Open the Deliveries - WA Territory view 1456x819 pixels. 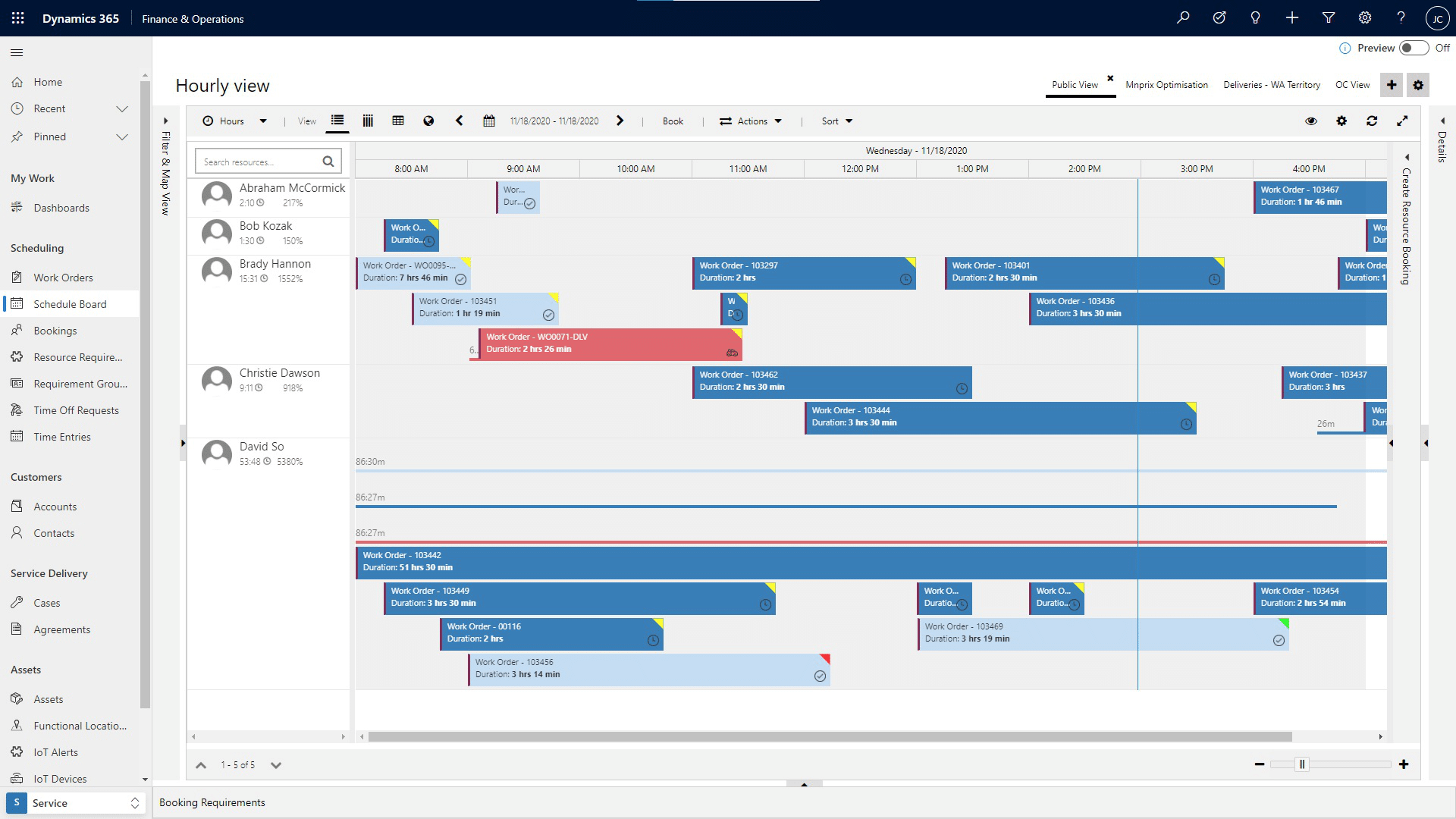[x=1271, y=85]
